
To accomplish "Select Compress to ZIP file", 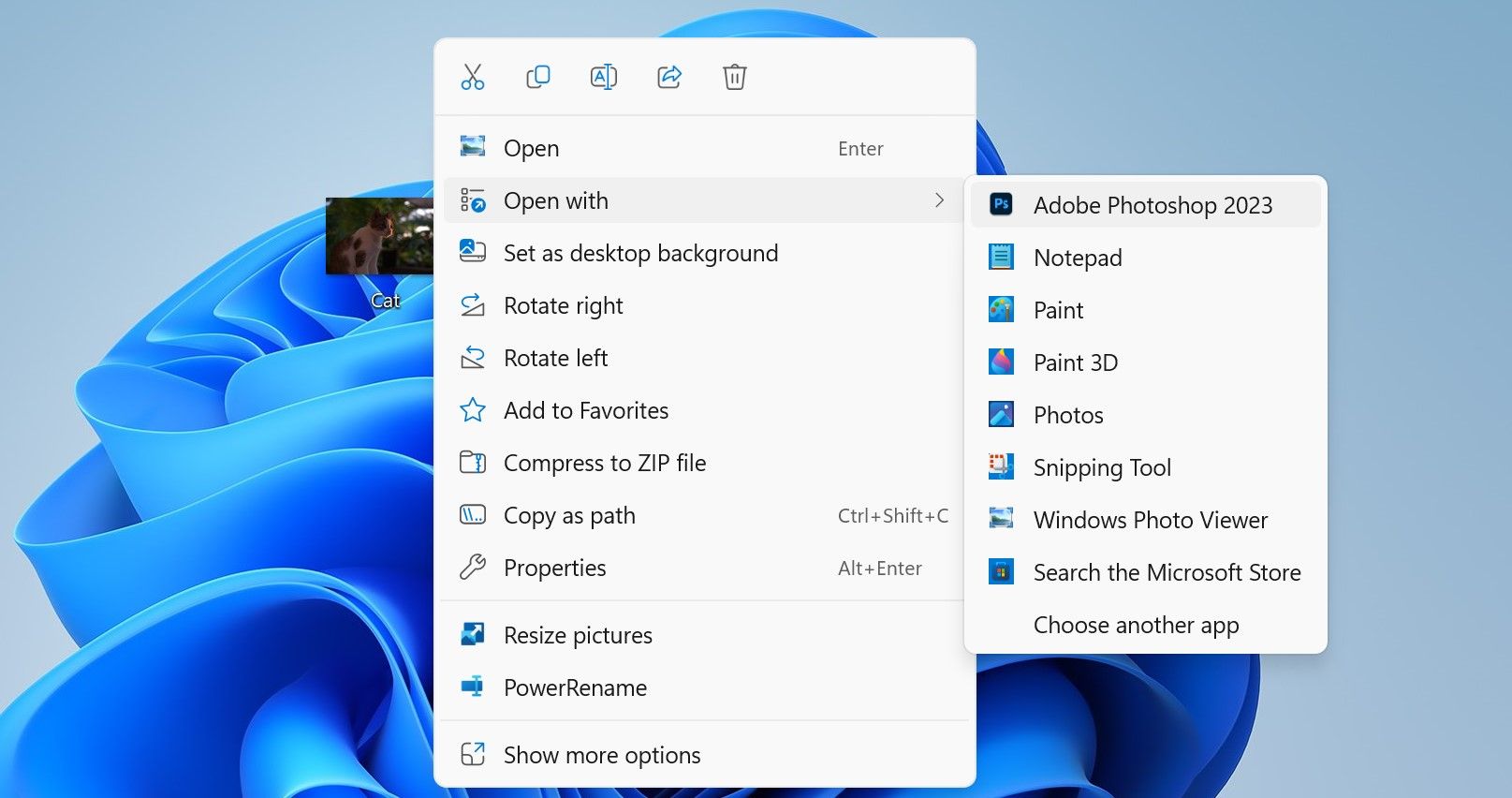I will 604,463.
